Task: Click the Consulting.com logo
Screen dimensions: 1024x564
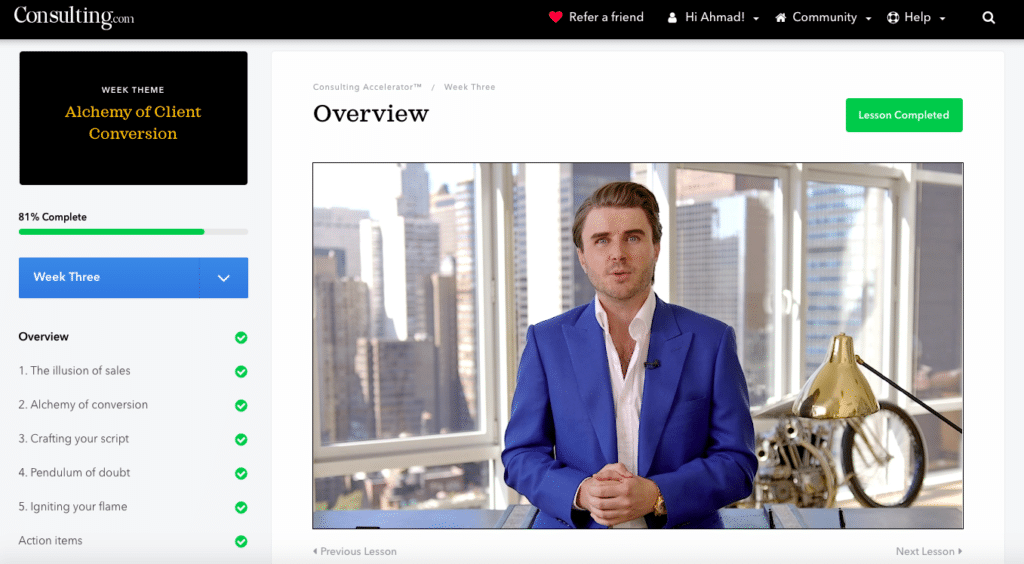Action: pos(74,16)
